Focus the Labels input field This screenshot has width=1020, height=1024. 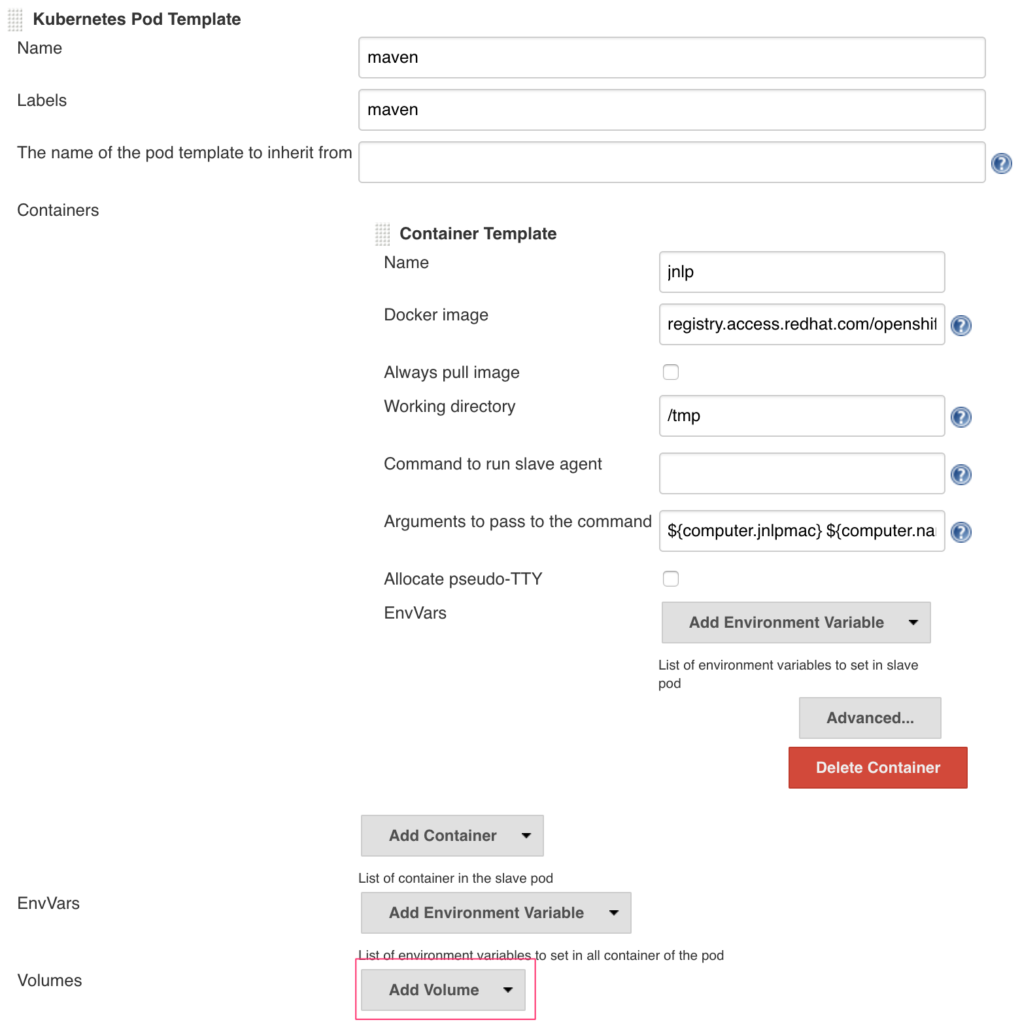pyautogui.click(x=671, y=110)
